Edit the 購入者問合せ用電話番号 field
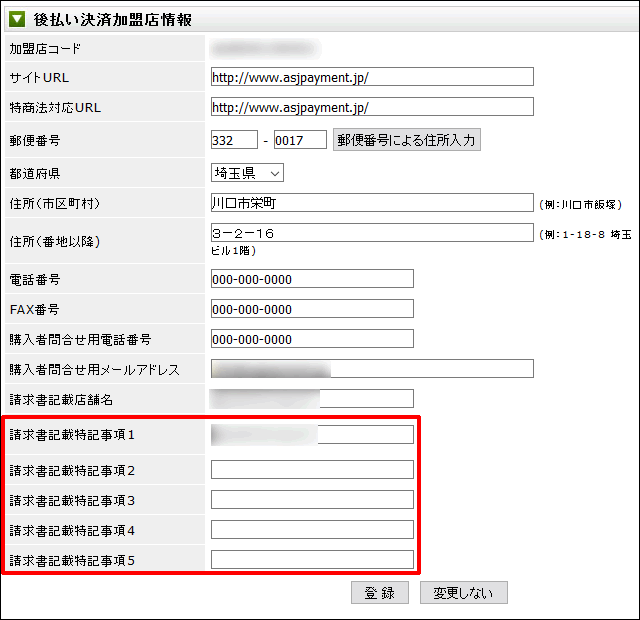 point(312,339)
